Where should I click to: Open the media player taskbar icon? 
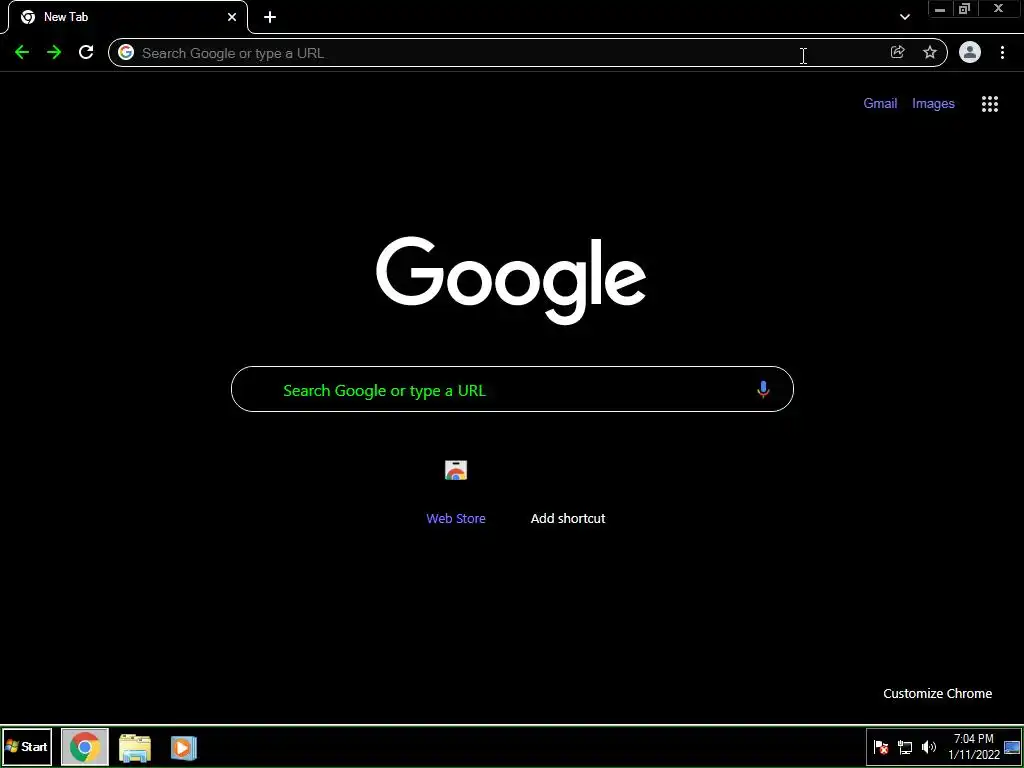pyautogui.click(x=184, y=747)
